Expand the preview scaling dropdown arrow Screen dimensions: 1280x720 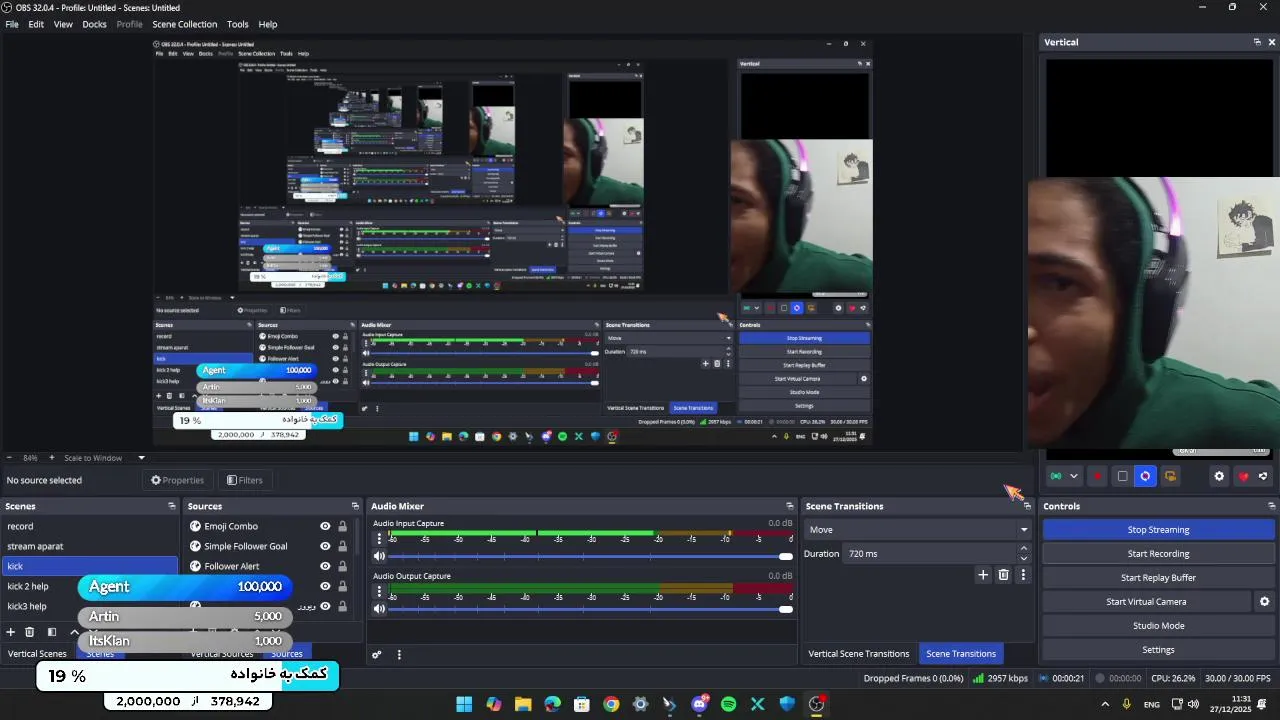141,458
